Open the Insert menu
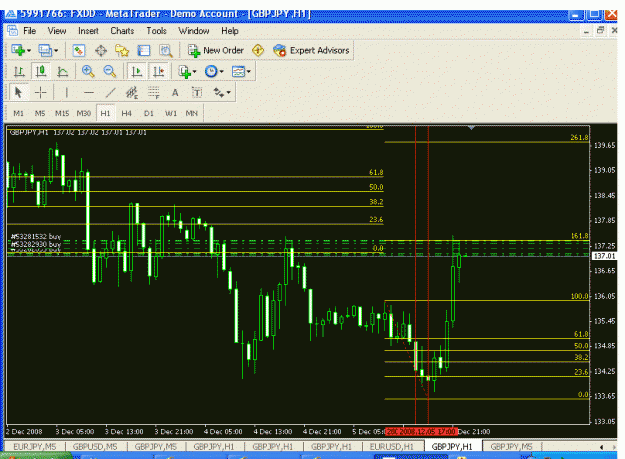The width and height of the screenshot is (625, 459). [x=88, y=31]
